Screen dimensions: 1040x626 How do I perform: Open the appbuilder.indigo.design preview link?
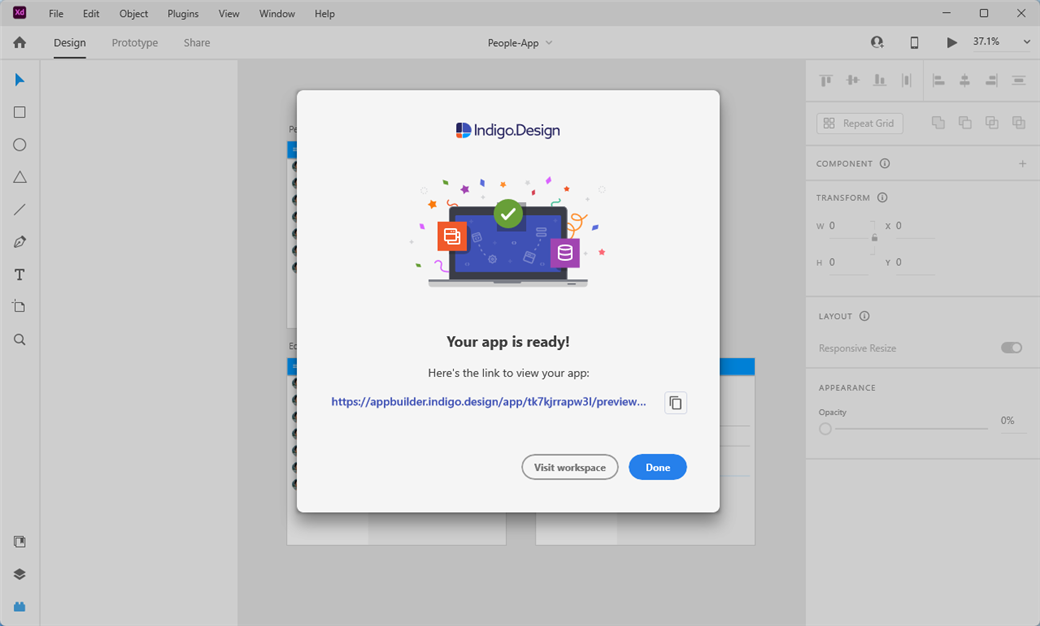[488, 401]
